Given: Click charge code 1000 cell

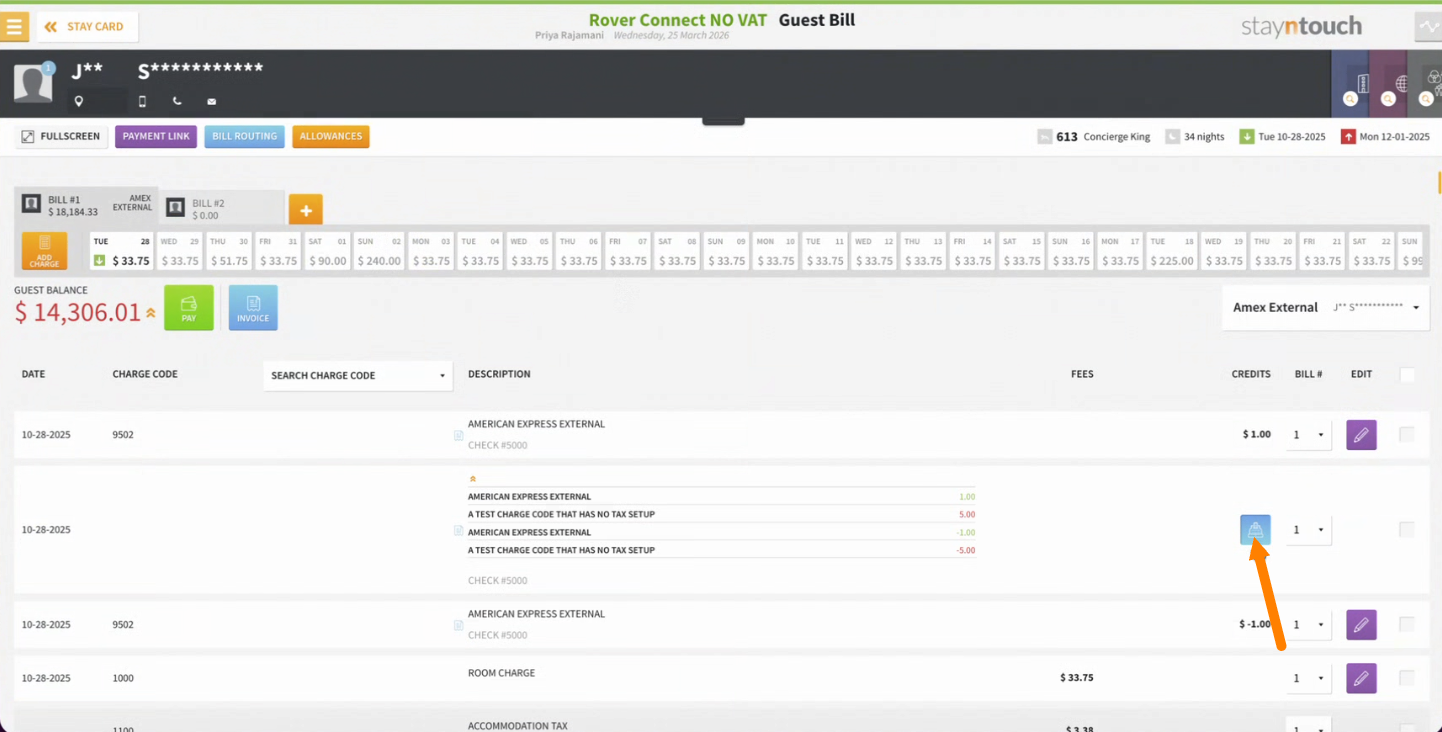Looking at the screenshot, I should [123, 678].
